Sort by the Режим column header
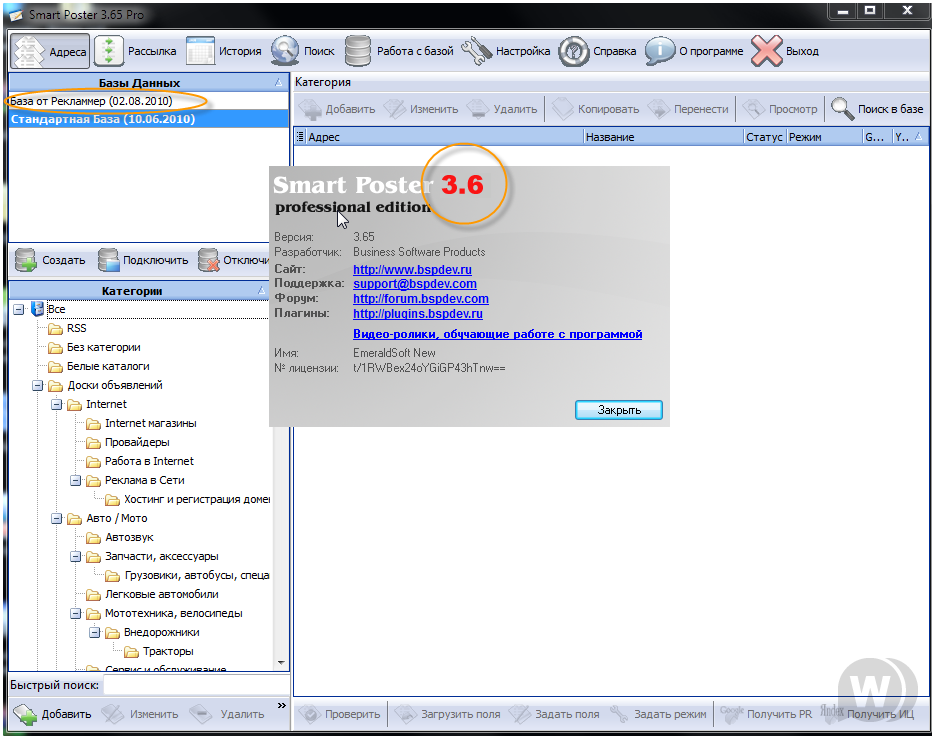This screenshot has width=935, height=739. pyautogui.click(x=825, y=137)
